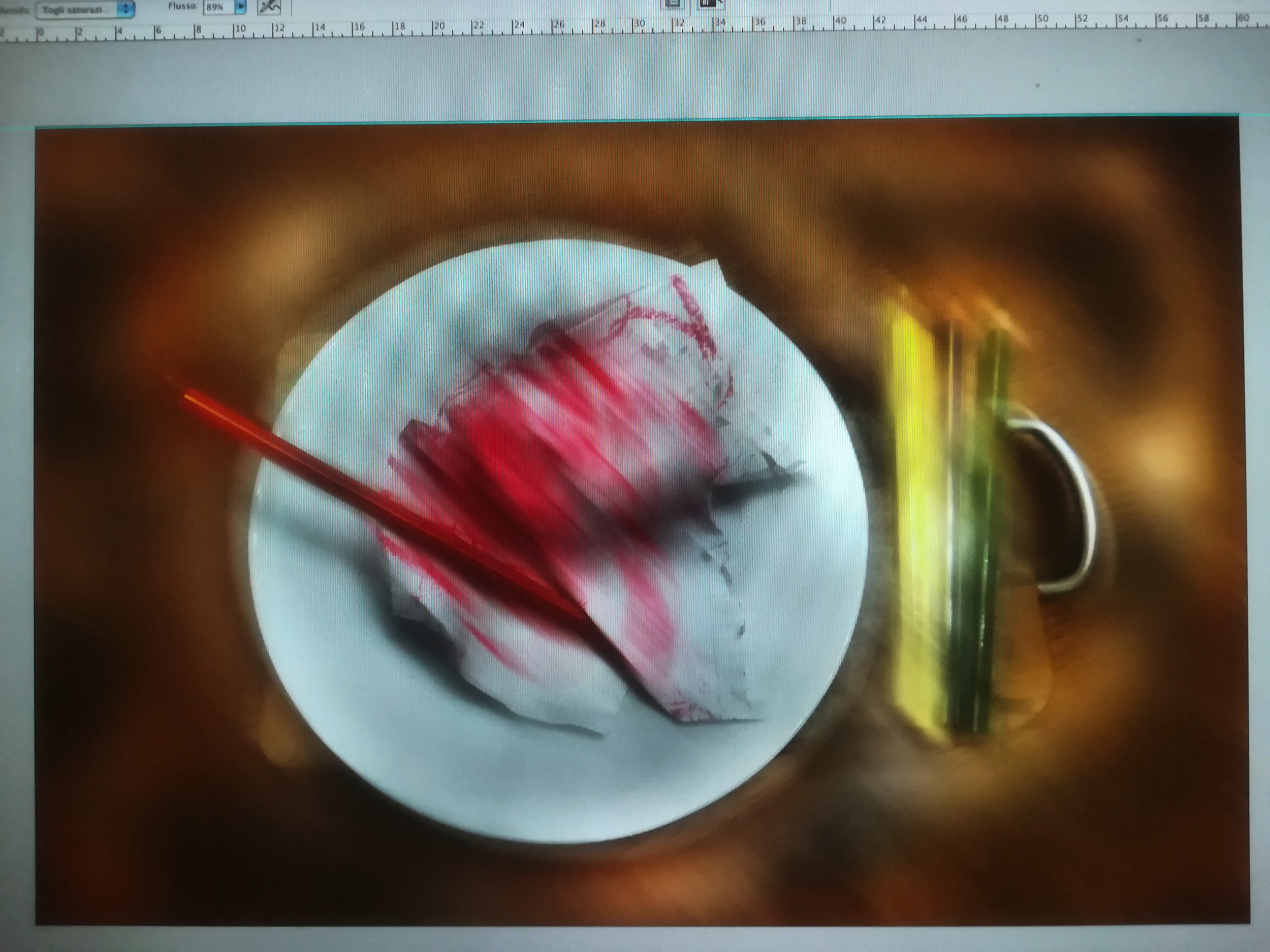Toggle the airbrush icon beside Flusso
Screen dimensions: 1270x952
click(269, 7)
